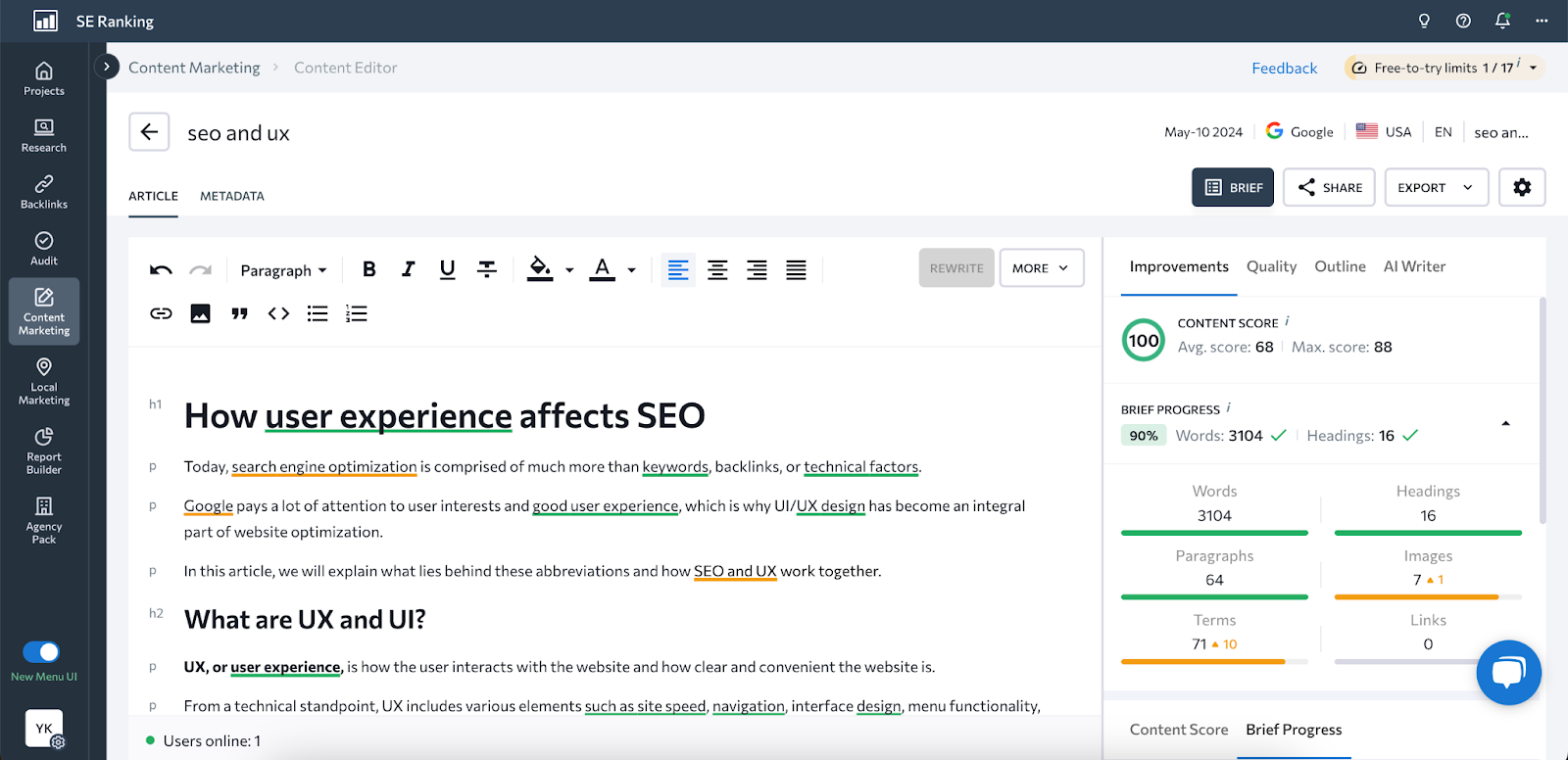This screenshot has width=1568, height=760.
Task: Open the Paragraph style dropdown
Action: [x=283, y=270]
